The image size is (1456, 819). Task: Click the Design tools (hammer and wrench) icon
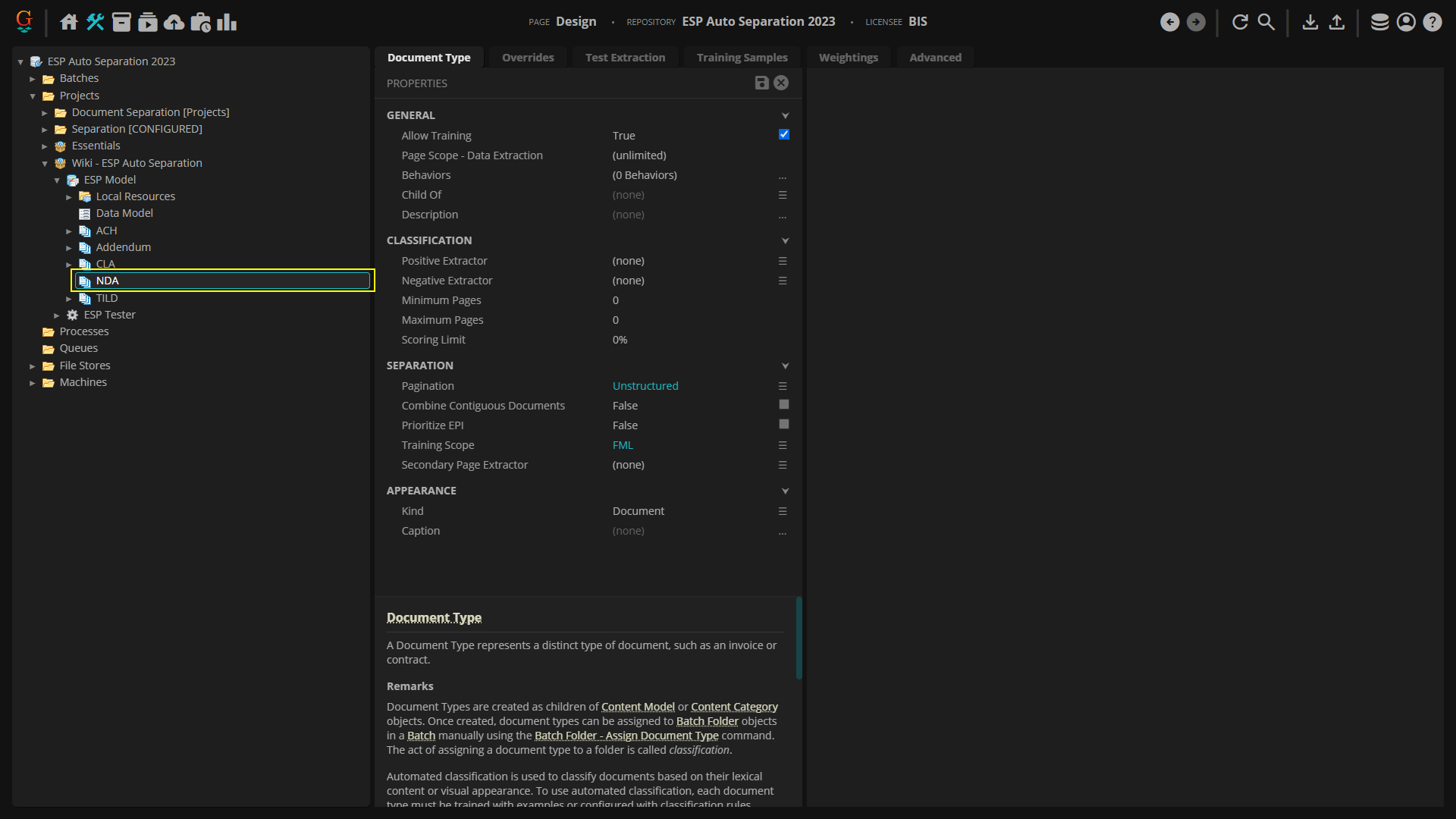point(95,22)
